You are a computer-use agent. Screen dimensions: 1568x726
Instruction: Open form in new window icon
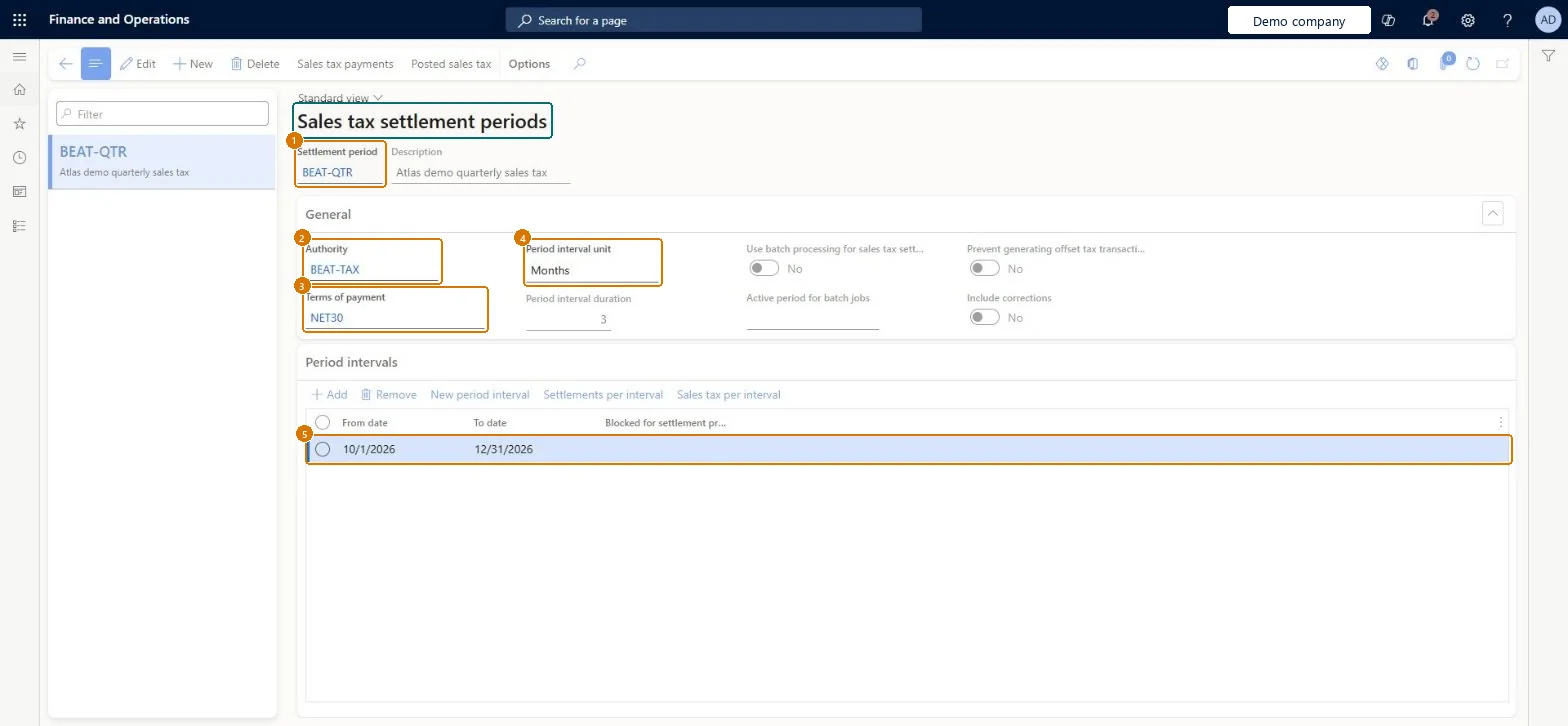(x=1502, y=64)
